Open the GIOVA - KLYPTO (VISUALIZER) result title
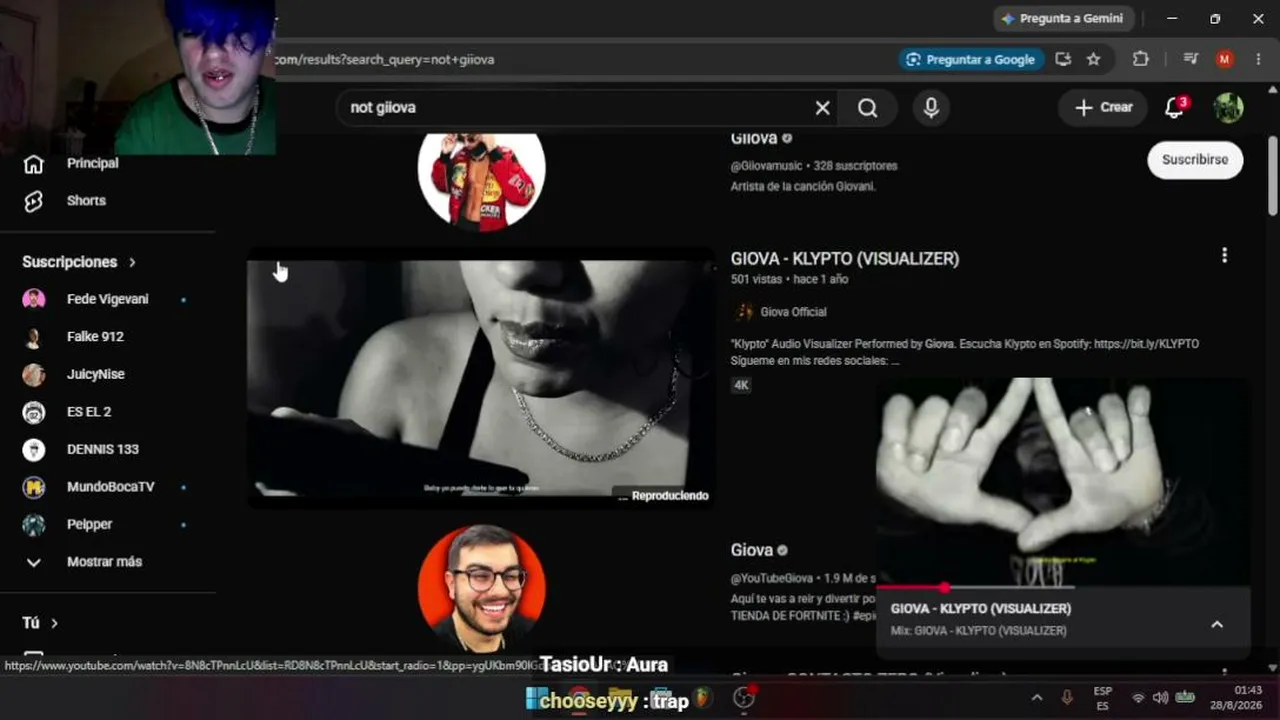Screen dimensions: 1280x720 click(x=845, y=259)
